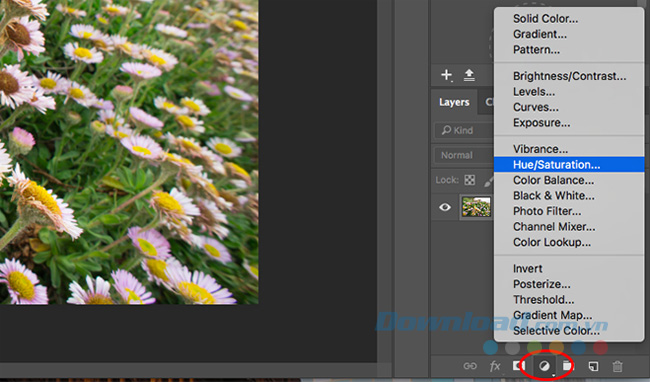Image resolution: width=650 pixels, height=382 pixels.
Task: Toggle lock transparent pixels icon
Action: point(470,180)
